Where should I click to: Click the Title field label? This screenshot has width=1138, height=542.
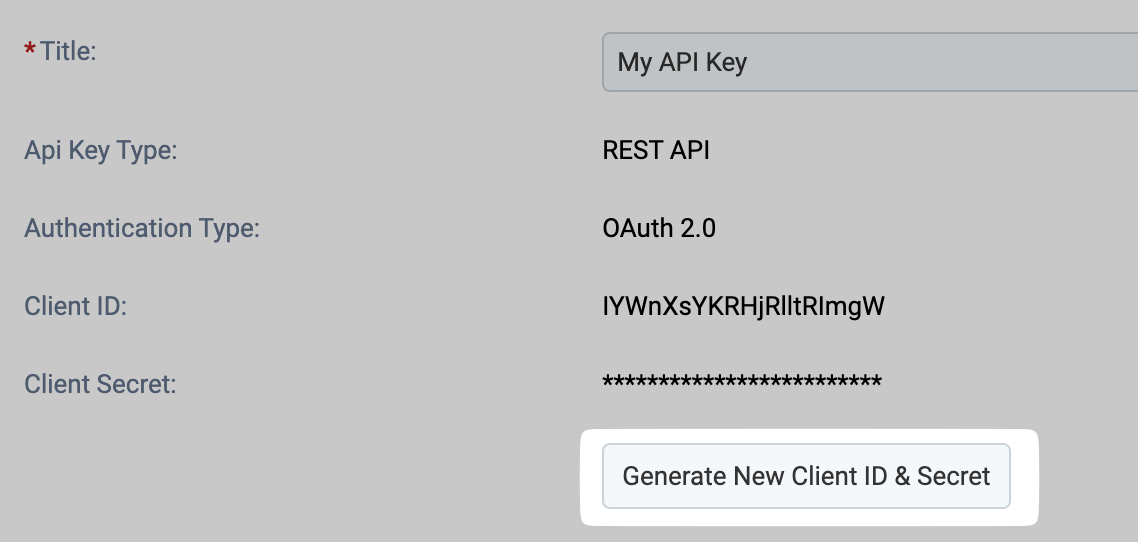tap(68, 52)
